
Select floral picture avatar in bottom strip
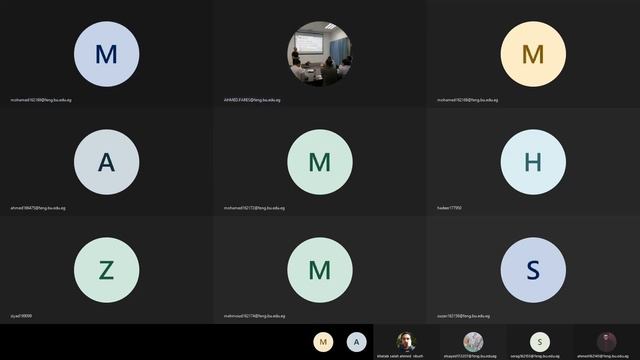[473, 342]
